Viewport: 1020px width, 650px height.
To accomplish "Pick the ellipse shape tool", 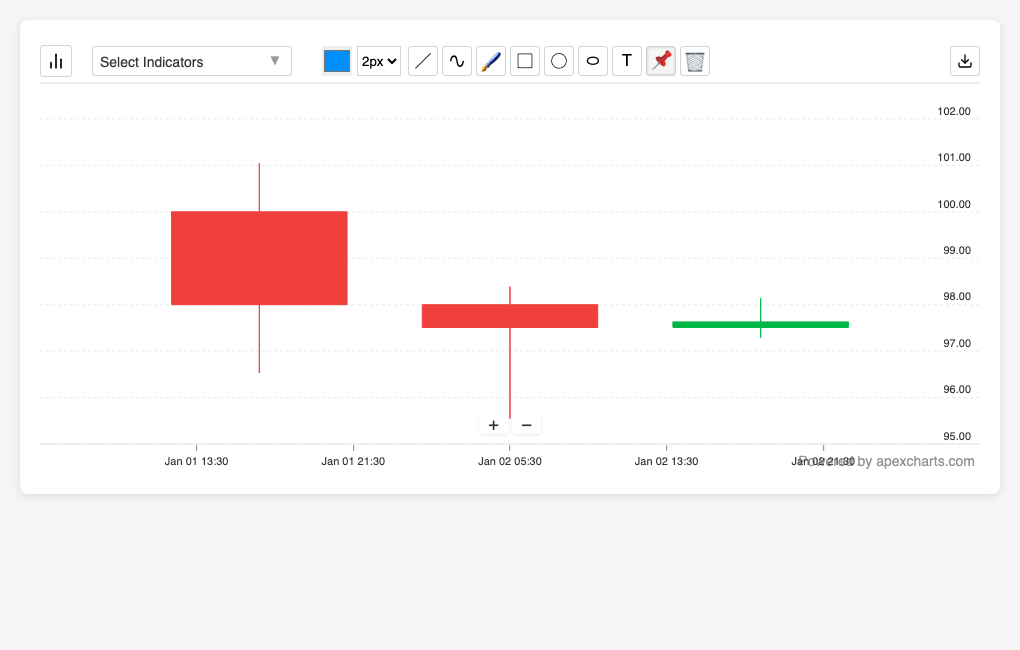I will (x=593, y=61).
